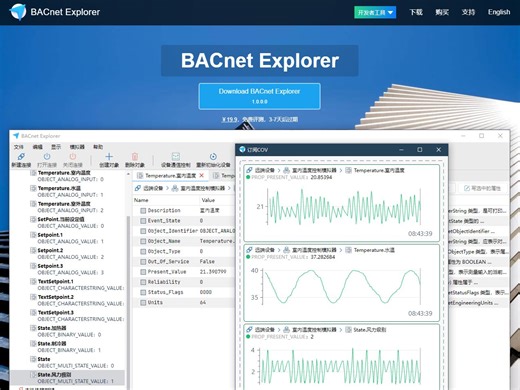The width and height of the screenshot is (520, 390).
Task: Click the object icon before State.风力级别 in the COV chart
Action: (x=348, y=329)
